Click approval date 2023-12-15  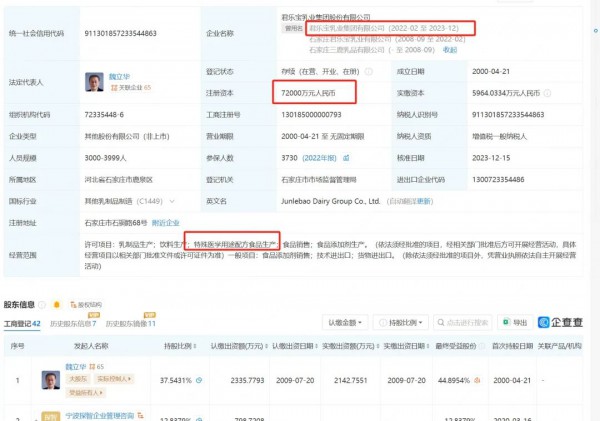click(x=491, y=158)
